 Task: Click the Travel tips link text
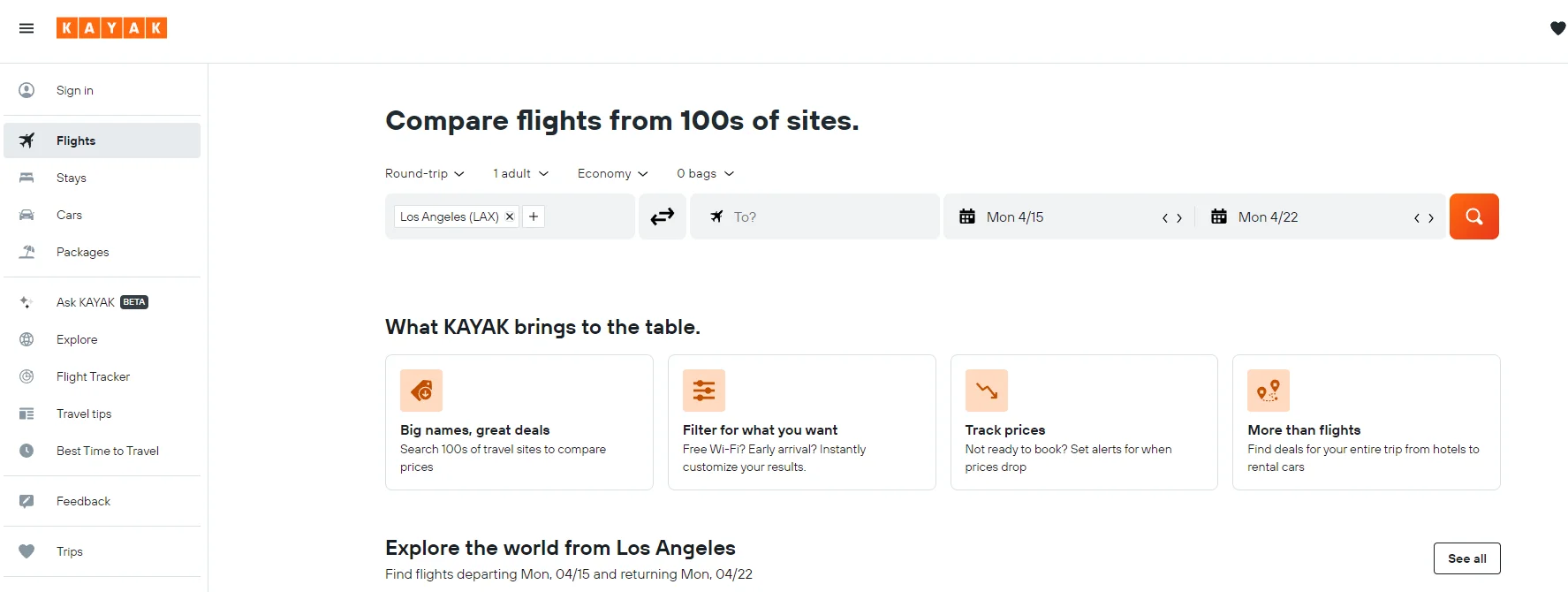(84, 414)
